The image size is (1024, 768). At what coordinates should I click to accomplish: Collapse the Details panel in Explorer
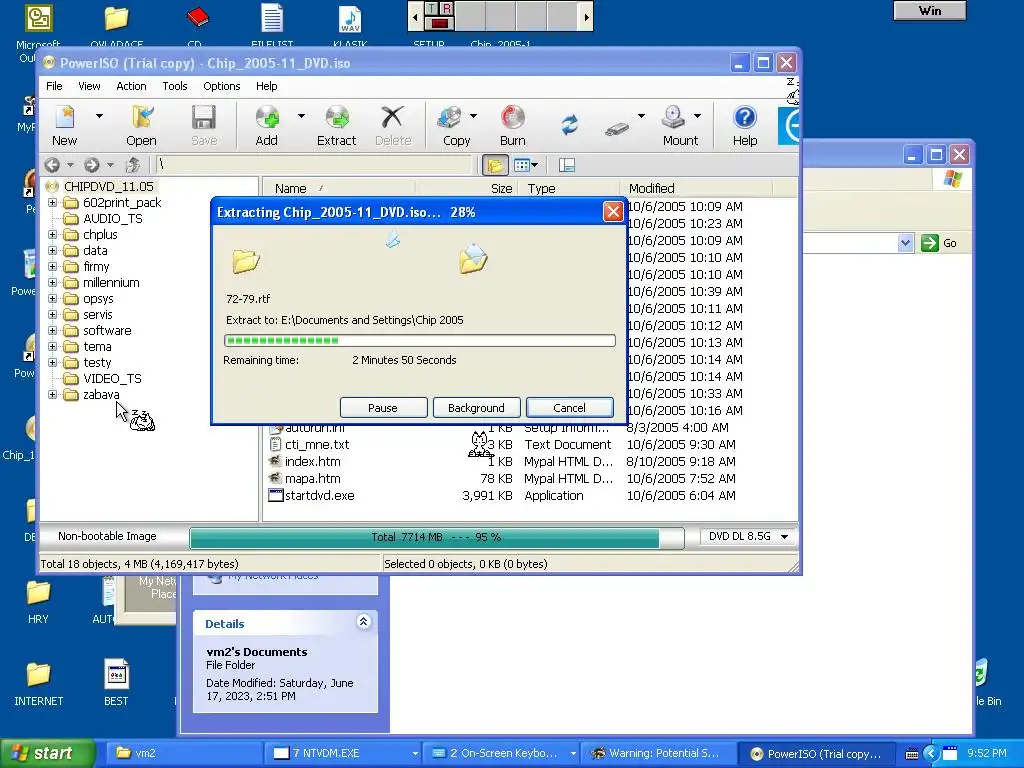coord(364,622)
